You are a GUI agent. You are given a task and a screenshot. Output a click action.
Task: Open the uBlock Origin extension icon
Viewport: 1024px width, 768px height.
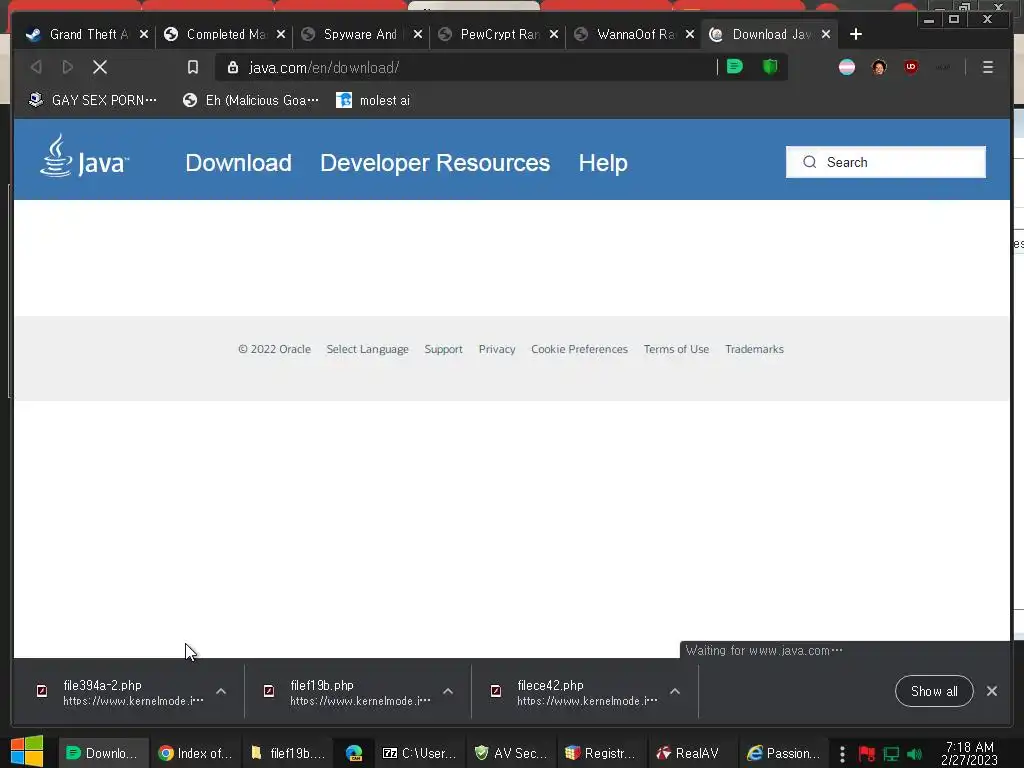[911, 67]
